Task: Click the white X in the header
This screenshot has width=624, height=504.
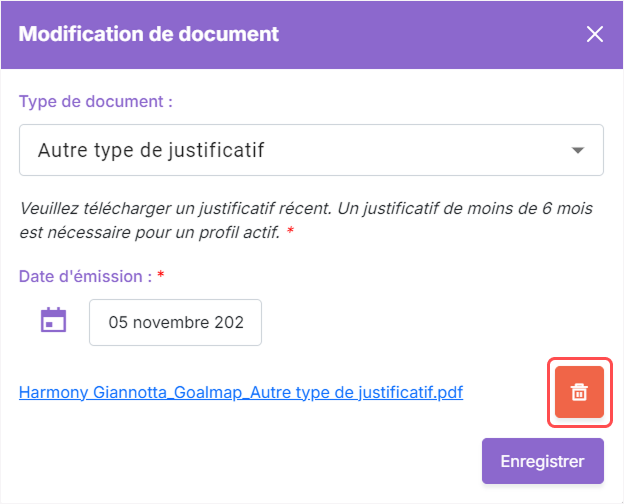Action: tap(595, 34)
